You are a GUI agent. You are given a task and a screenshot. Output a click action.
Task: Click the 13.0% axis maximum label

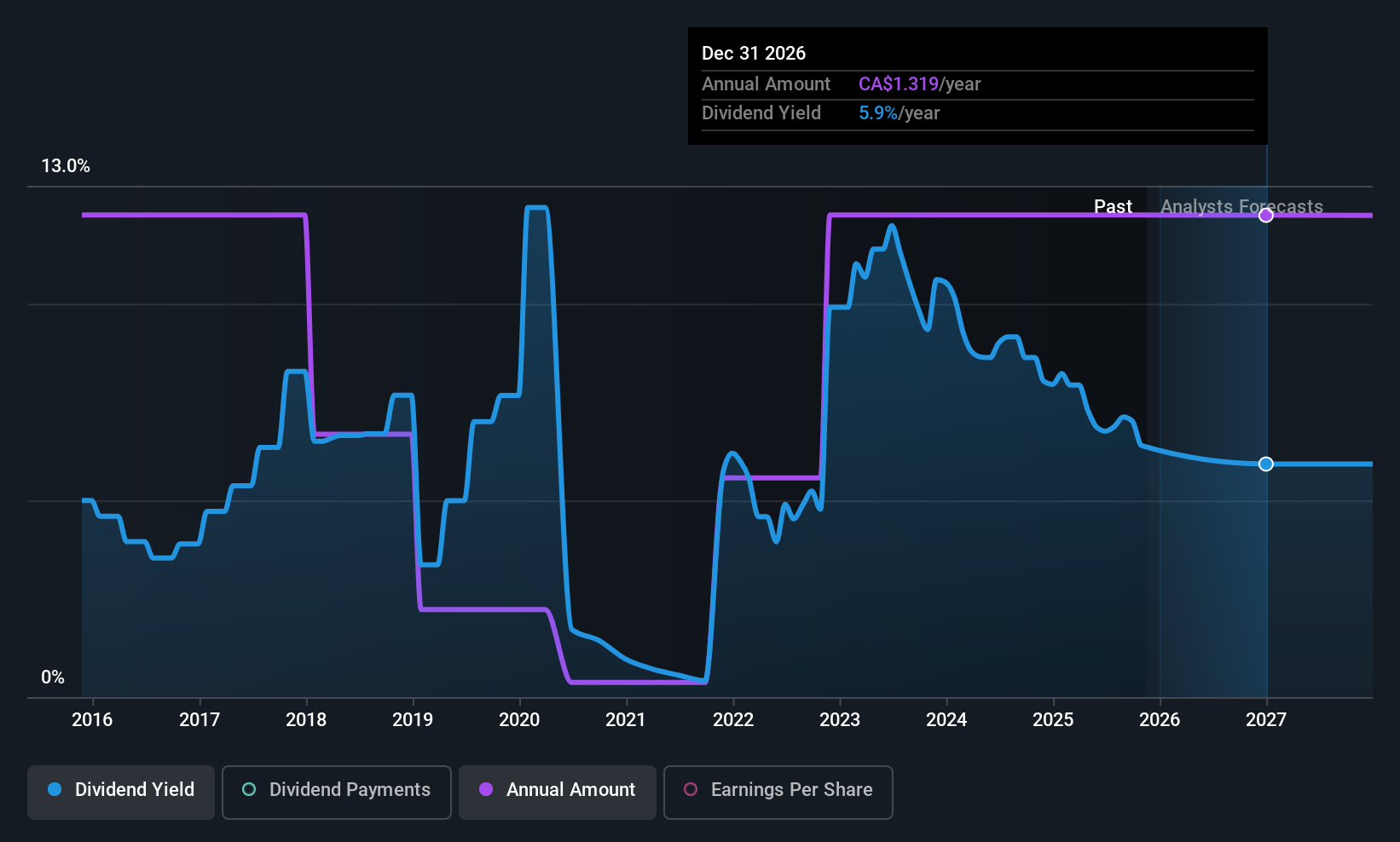pyautogui.click(x=66, y=166)
